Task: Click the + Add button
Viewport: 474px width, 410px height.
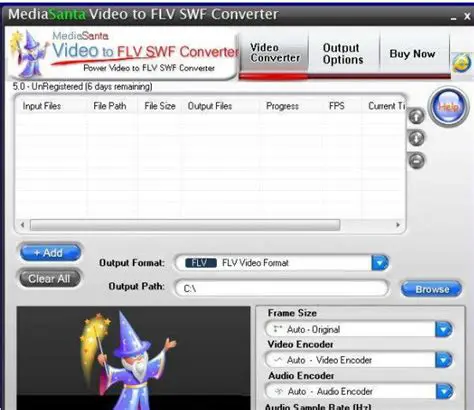Action: click(x=50, y=253)
